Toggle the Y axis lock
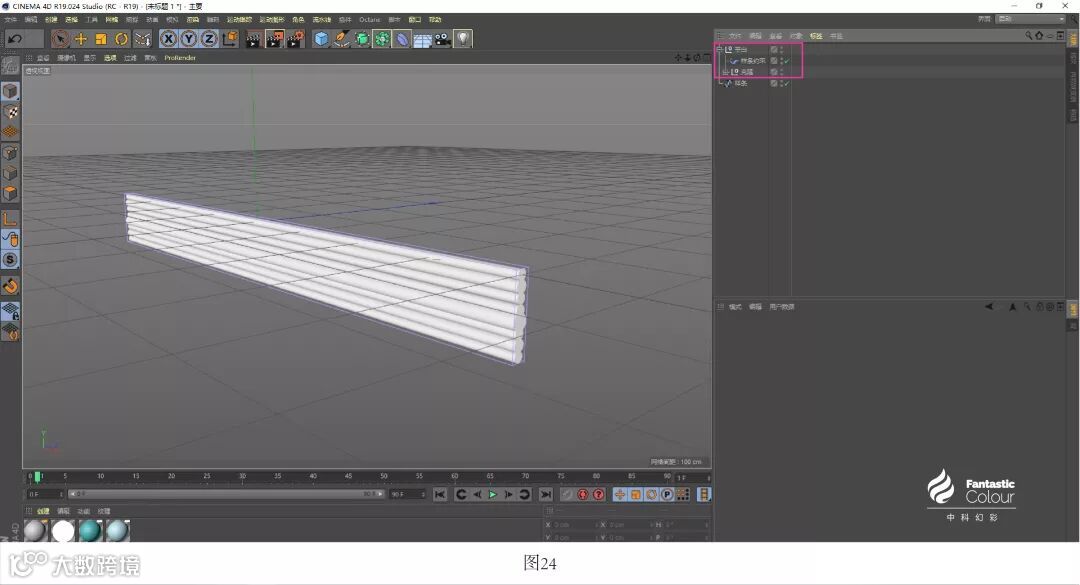This screenshot has height=585, width=1080. coord(189,39)
